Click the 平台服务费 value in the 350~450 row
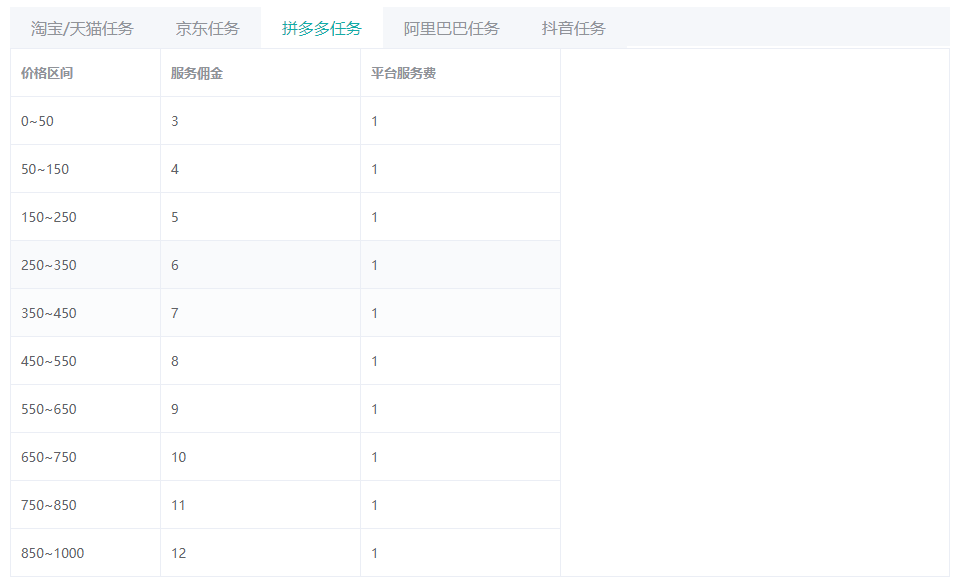Viewport: 957px width, 583px height. 460,313
